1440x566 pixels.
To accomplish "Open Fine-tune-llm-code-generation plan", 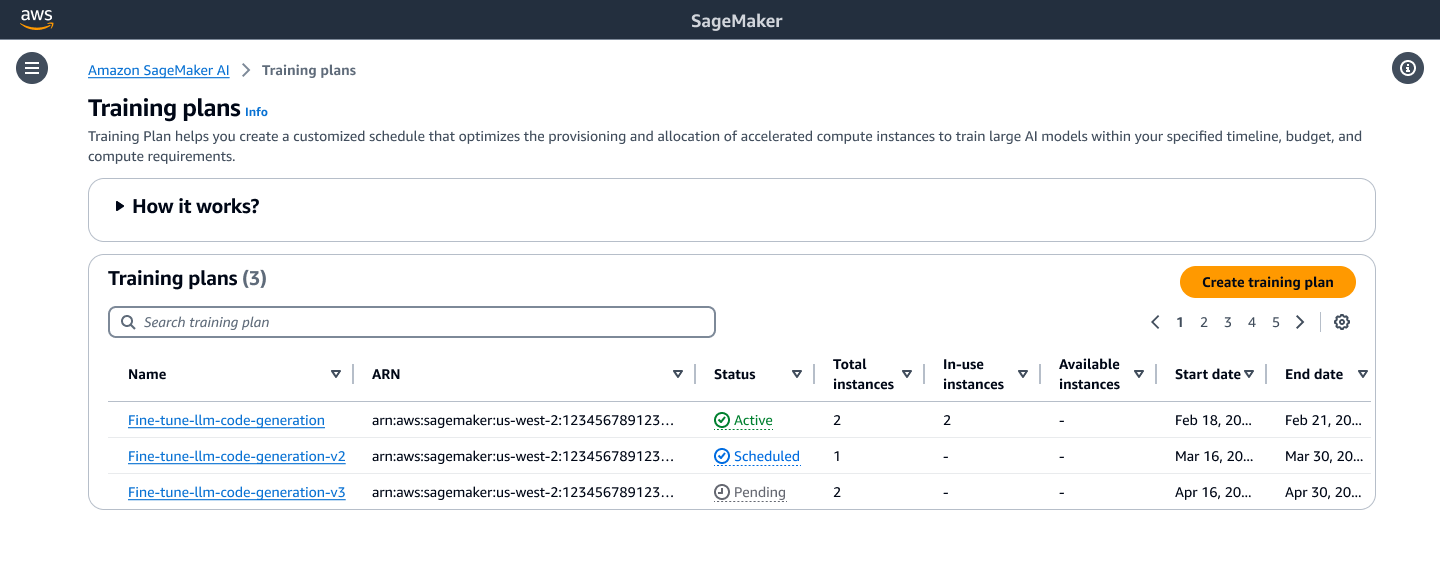I will (x=226, y=421).
